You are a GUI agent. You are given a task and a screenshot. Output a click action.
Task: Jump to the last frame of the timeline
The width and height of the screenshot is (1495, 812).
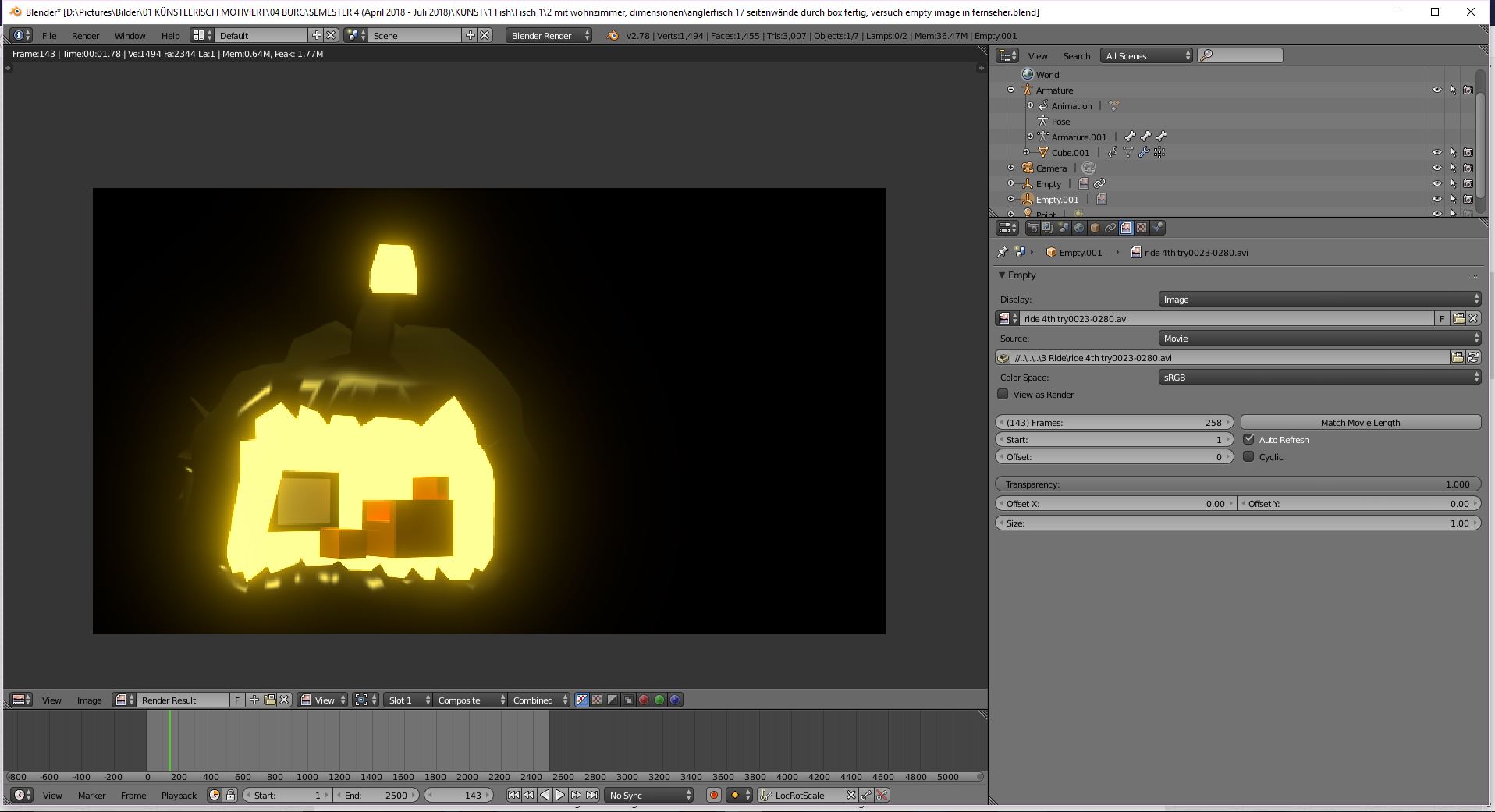[591, 795]
